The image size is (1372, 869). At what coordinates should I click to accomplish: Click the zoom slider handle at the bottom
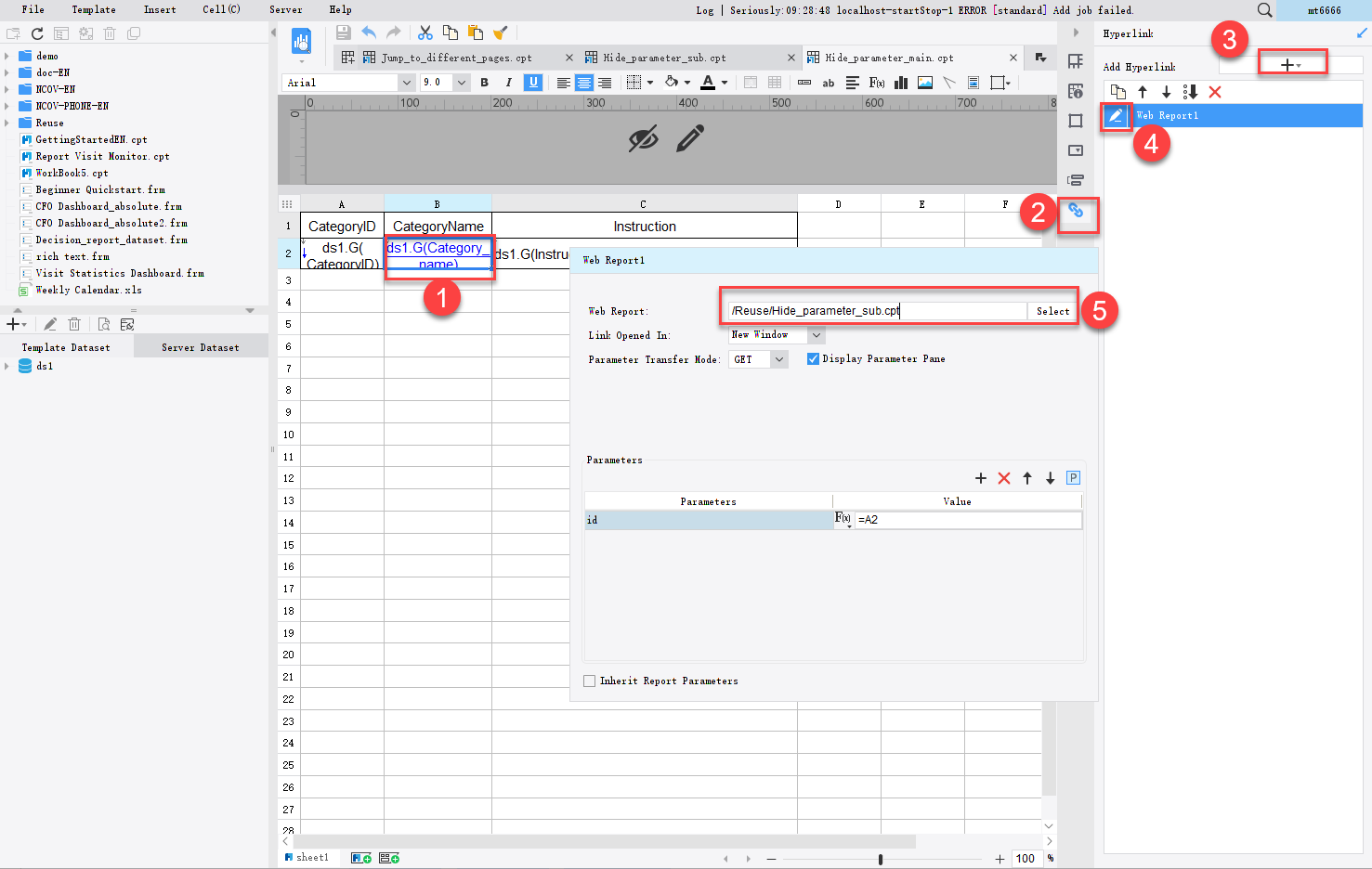tap(881, 859)
